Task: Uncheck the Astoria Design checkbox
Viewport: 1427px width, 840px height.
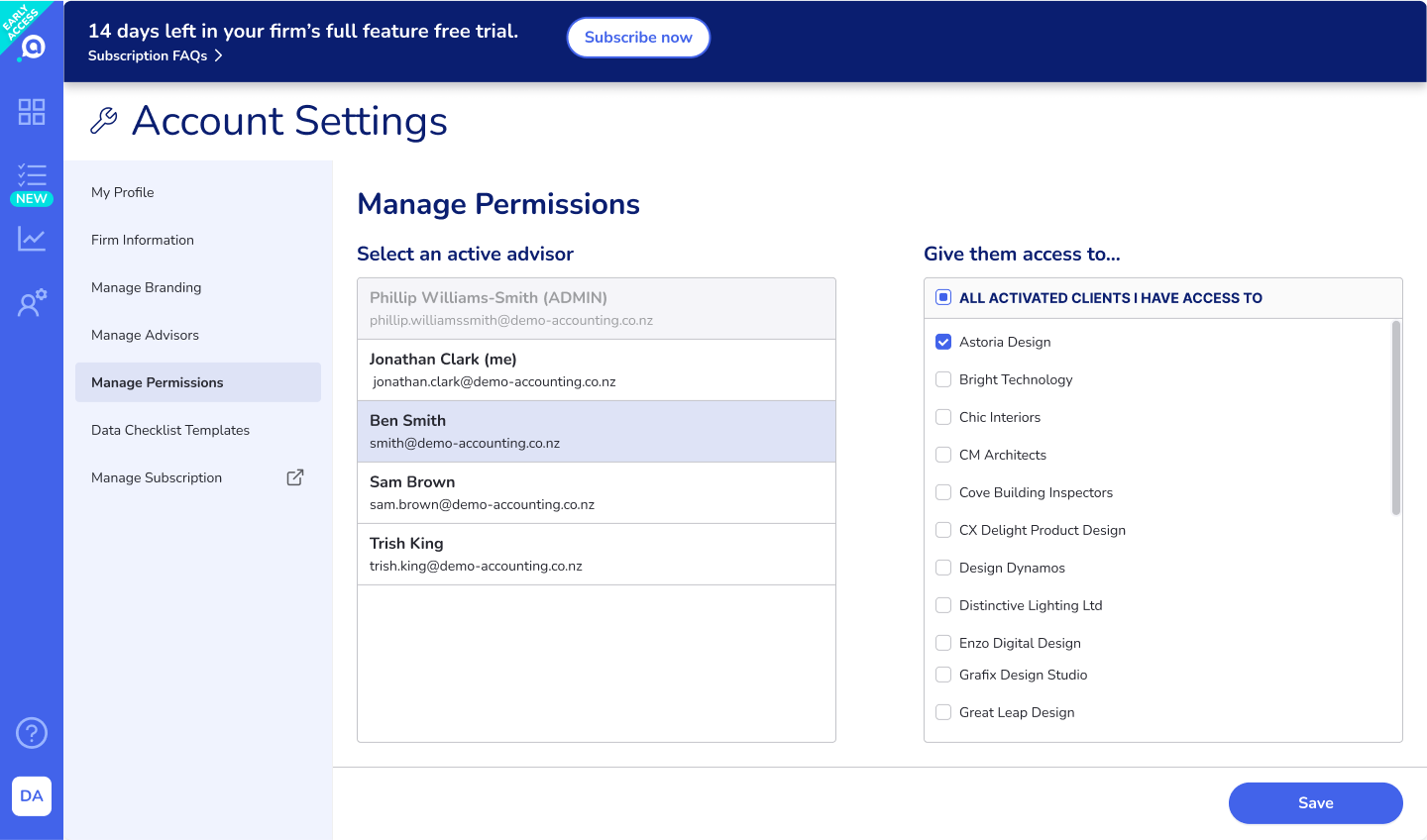Action: (943, 342)
